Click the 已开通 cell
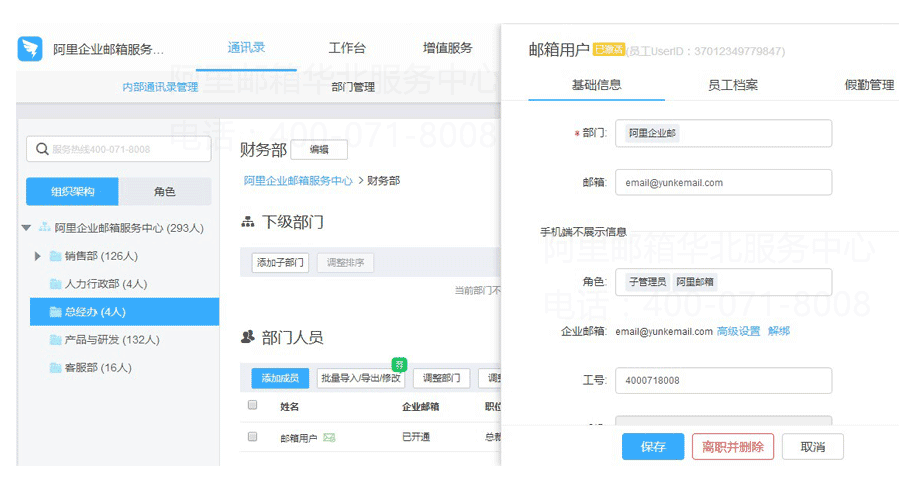The height and width of the screenshot is (488, 915). (x=416, y=437)
